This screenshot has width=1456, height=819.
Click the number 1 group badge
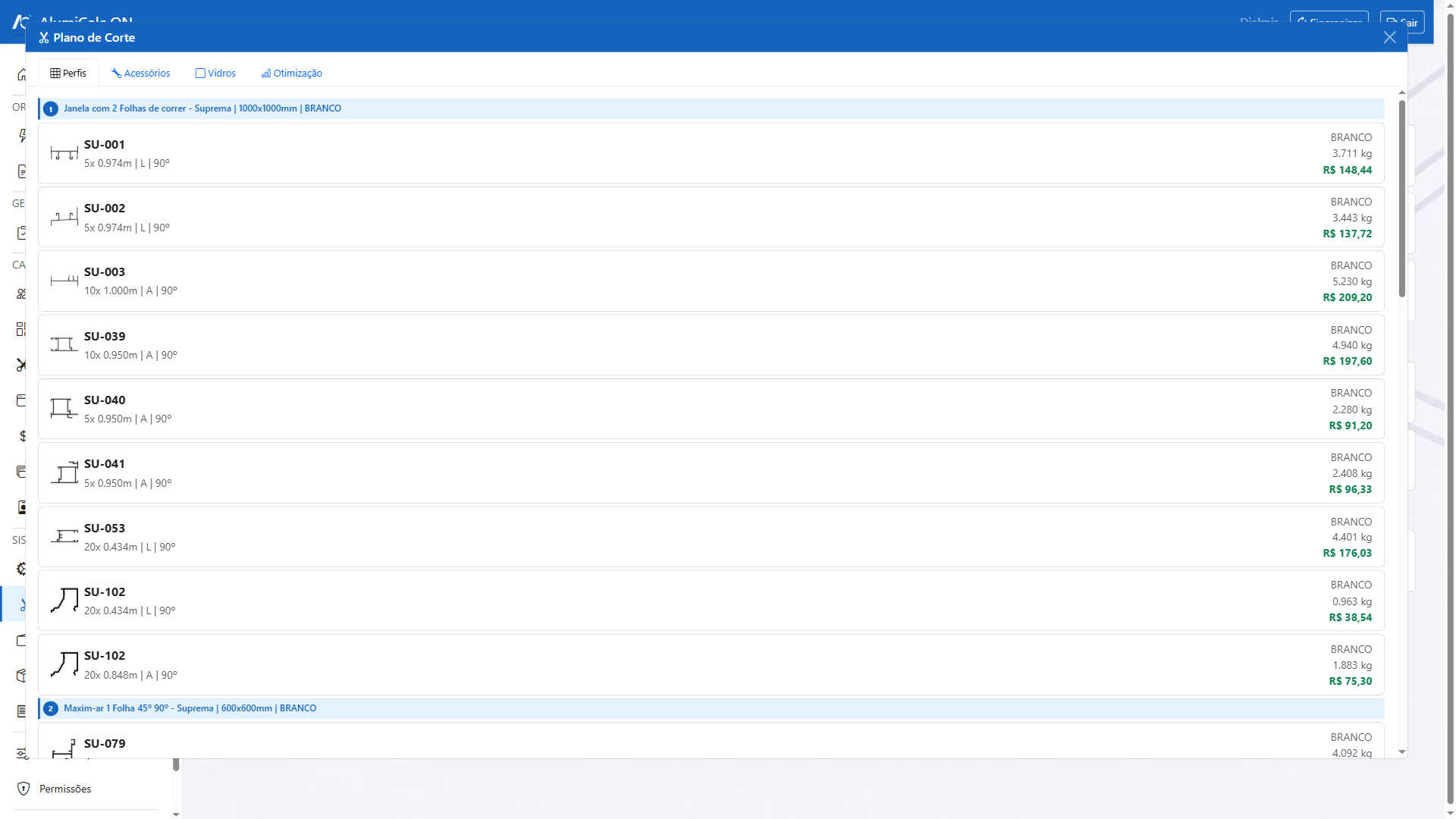click(x=51, y=109)
